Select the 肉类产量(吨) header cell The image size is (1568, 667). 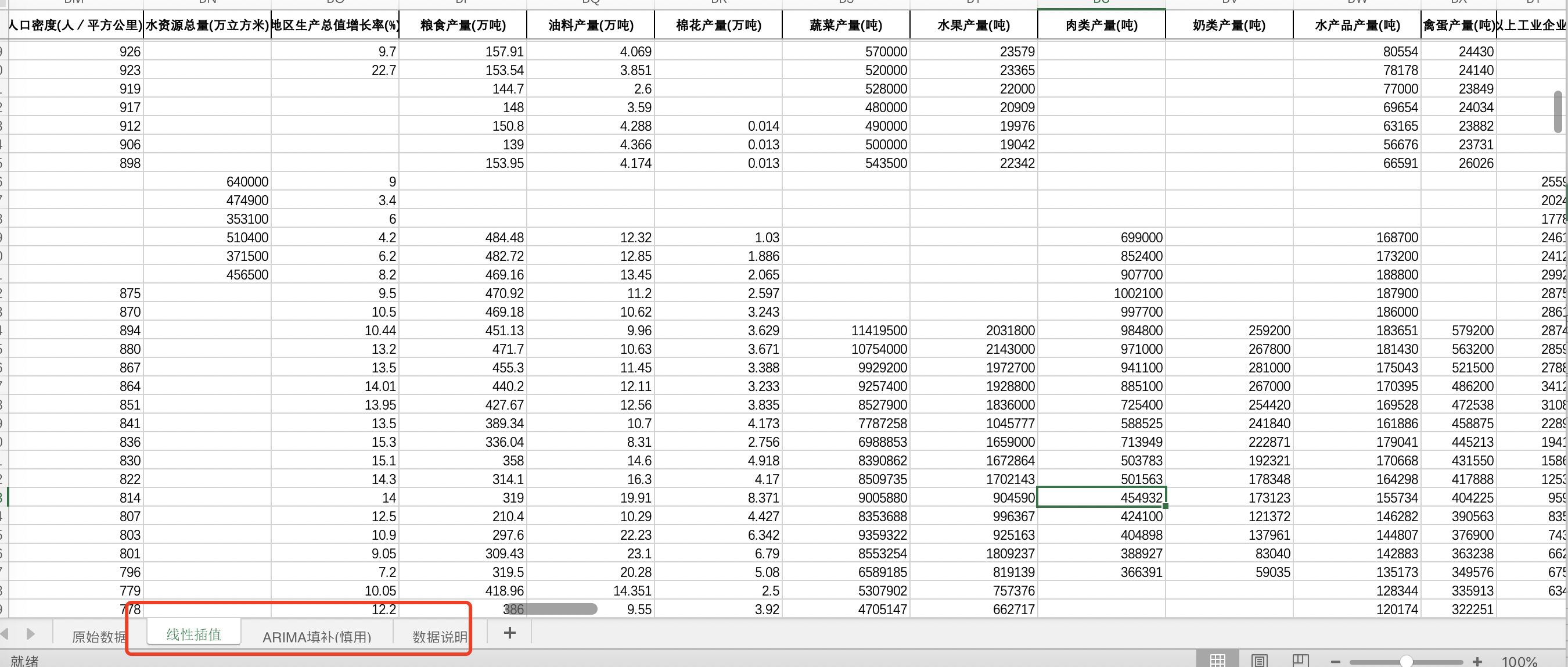[x=1101, y=25]
